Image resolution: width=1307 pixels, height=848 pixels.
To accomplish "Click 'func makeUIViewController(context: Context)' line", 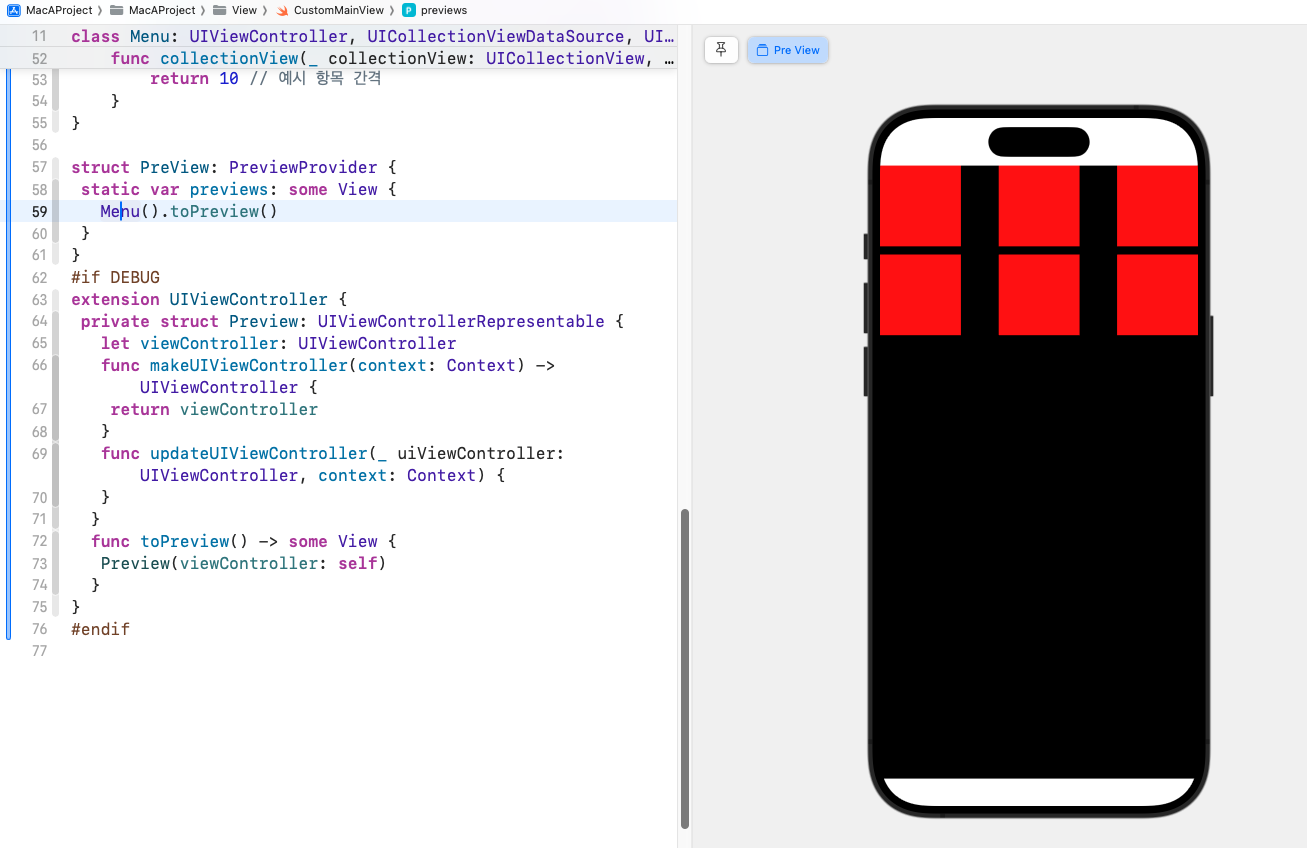I will (x=328, y=365).
